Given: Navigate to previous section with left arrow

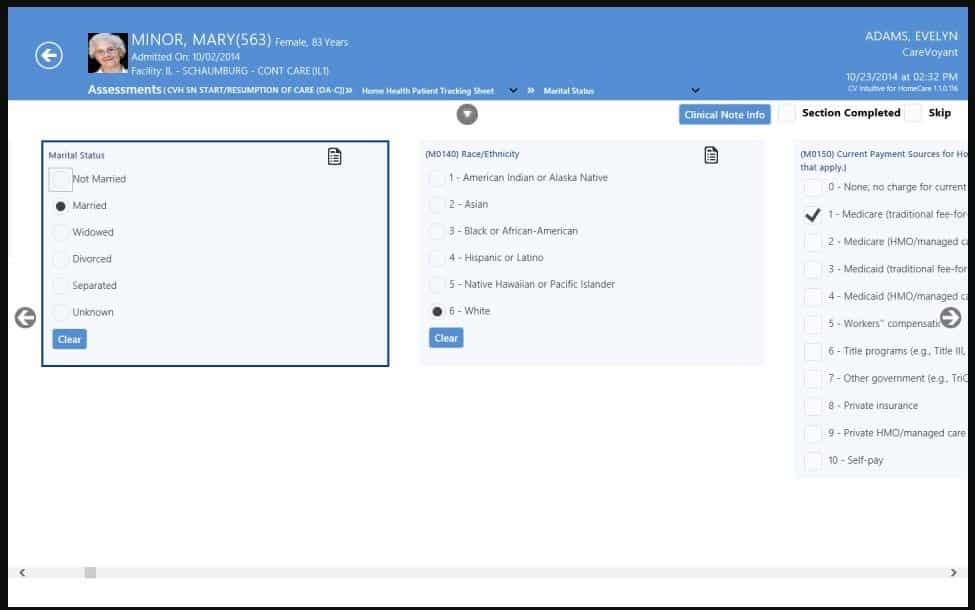Looking at the screenshot, I should [23, 318].
